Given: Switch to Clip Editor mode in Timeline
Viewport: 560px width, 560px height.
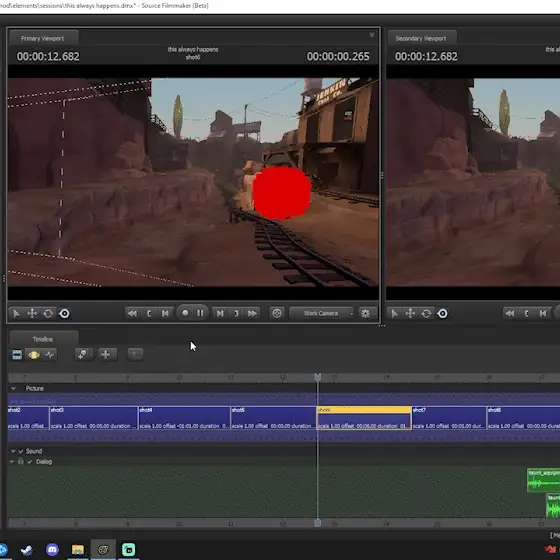Looking at the screenshot, I should tap(17, 355).
